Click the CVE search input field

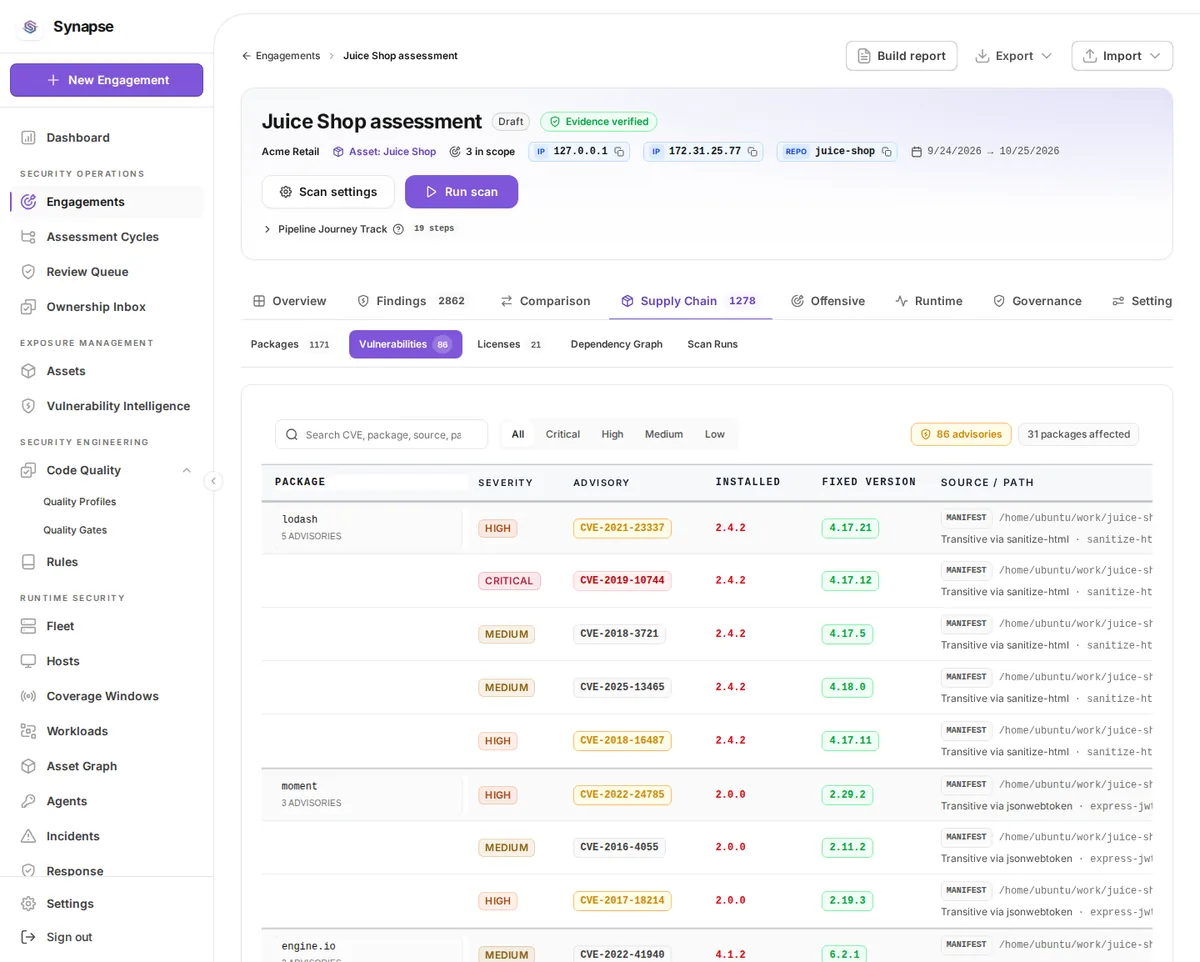(382, 434)
